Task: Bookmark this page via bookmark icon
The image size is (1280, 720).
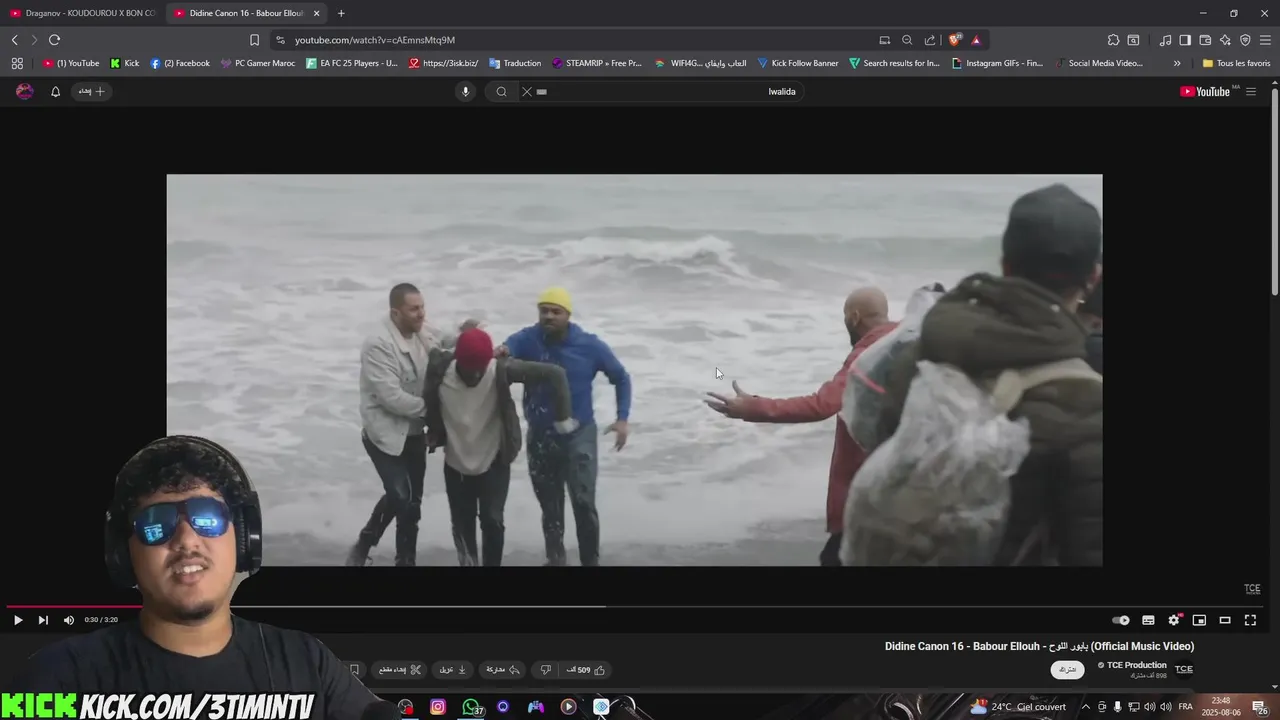Action: pos(254,40)
